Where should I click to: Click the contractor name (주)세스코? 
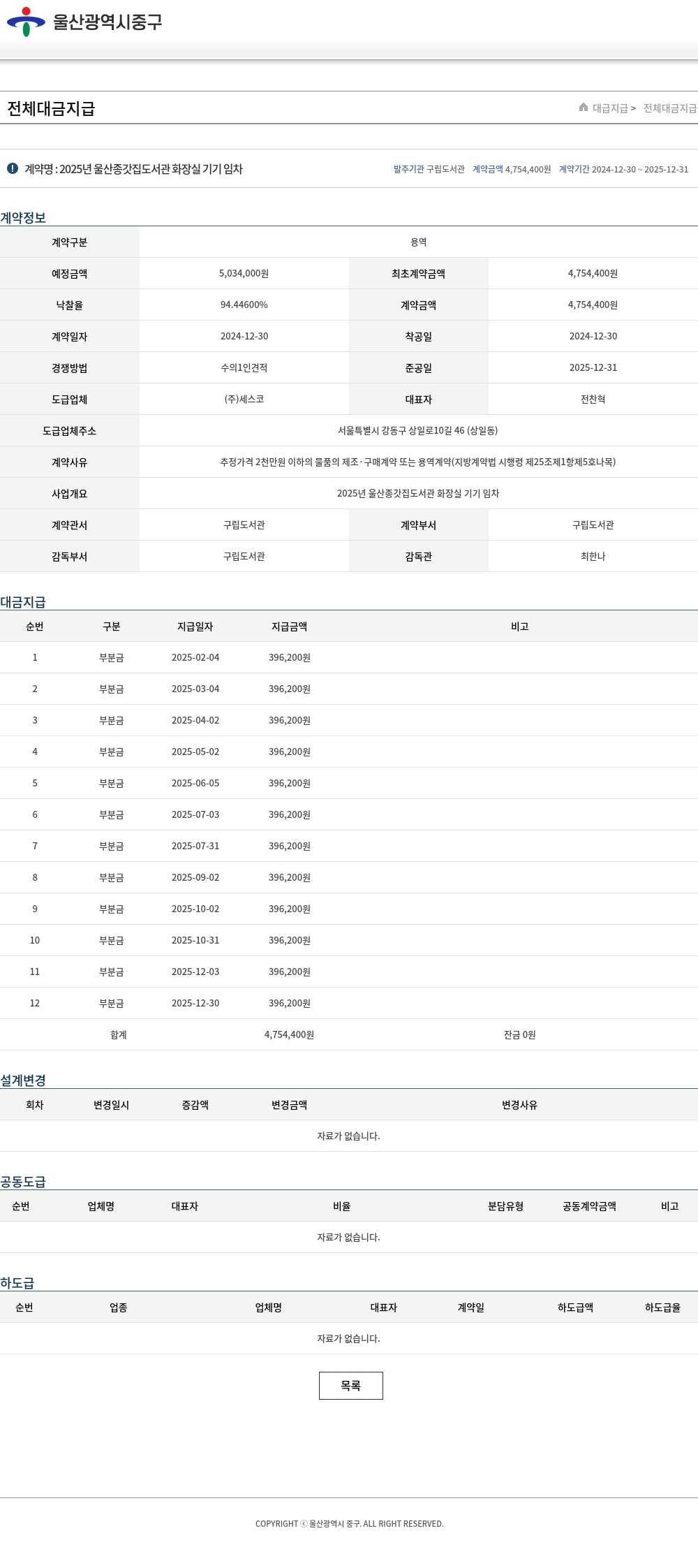point(244,399)
